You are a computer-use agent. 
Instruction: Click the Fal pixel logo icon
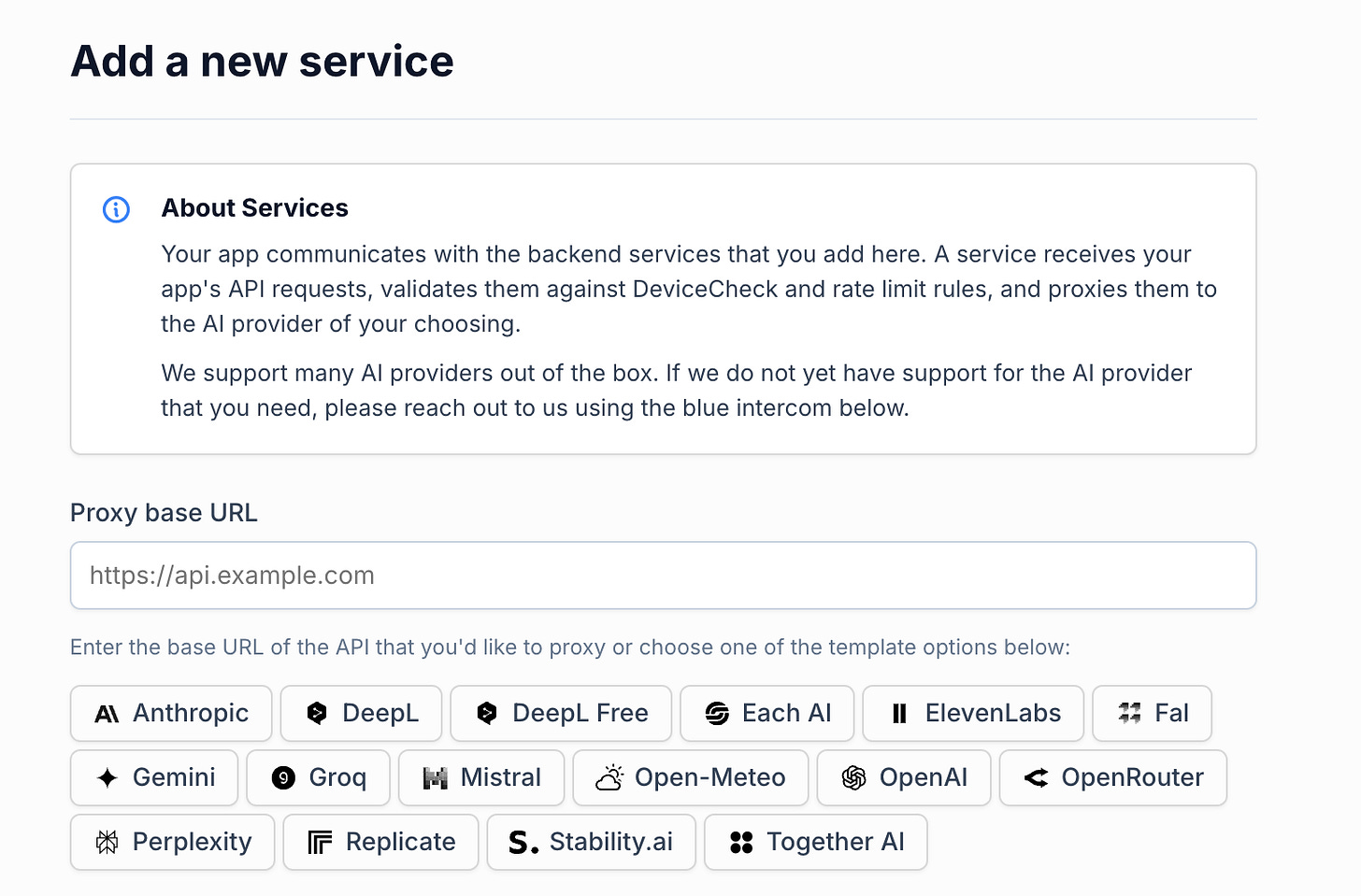1129,714
